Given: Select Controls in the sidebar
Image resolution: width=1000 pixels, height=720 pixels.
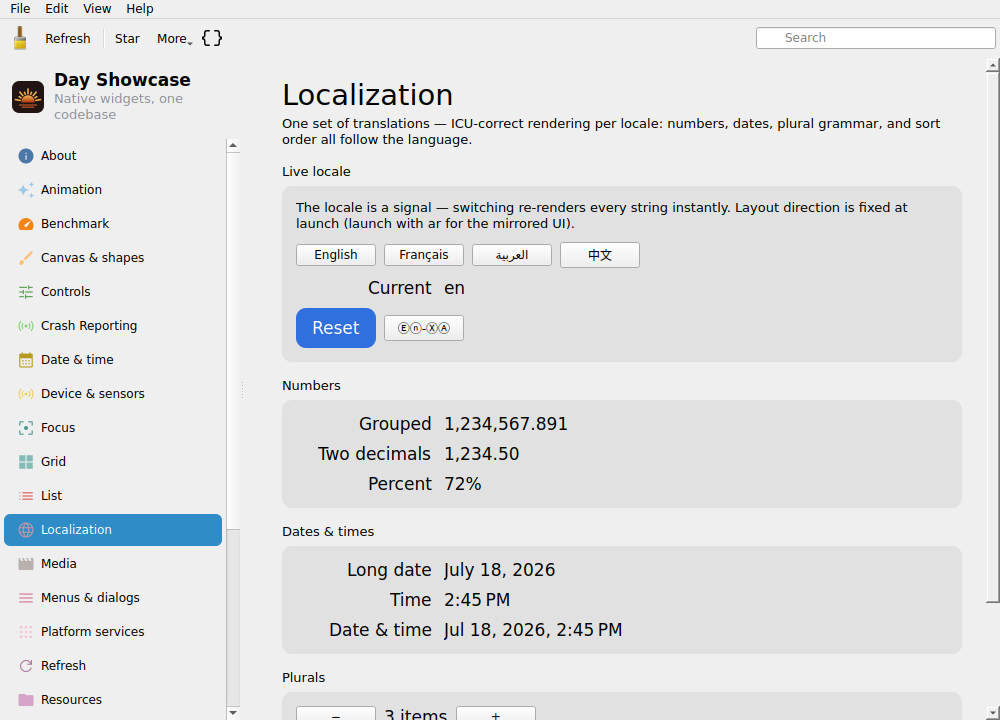Looking at the screenshot, I should pos(113,291).
